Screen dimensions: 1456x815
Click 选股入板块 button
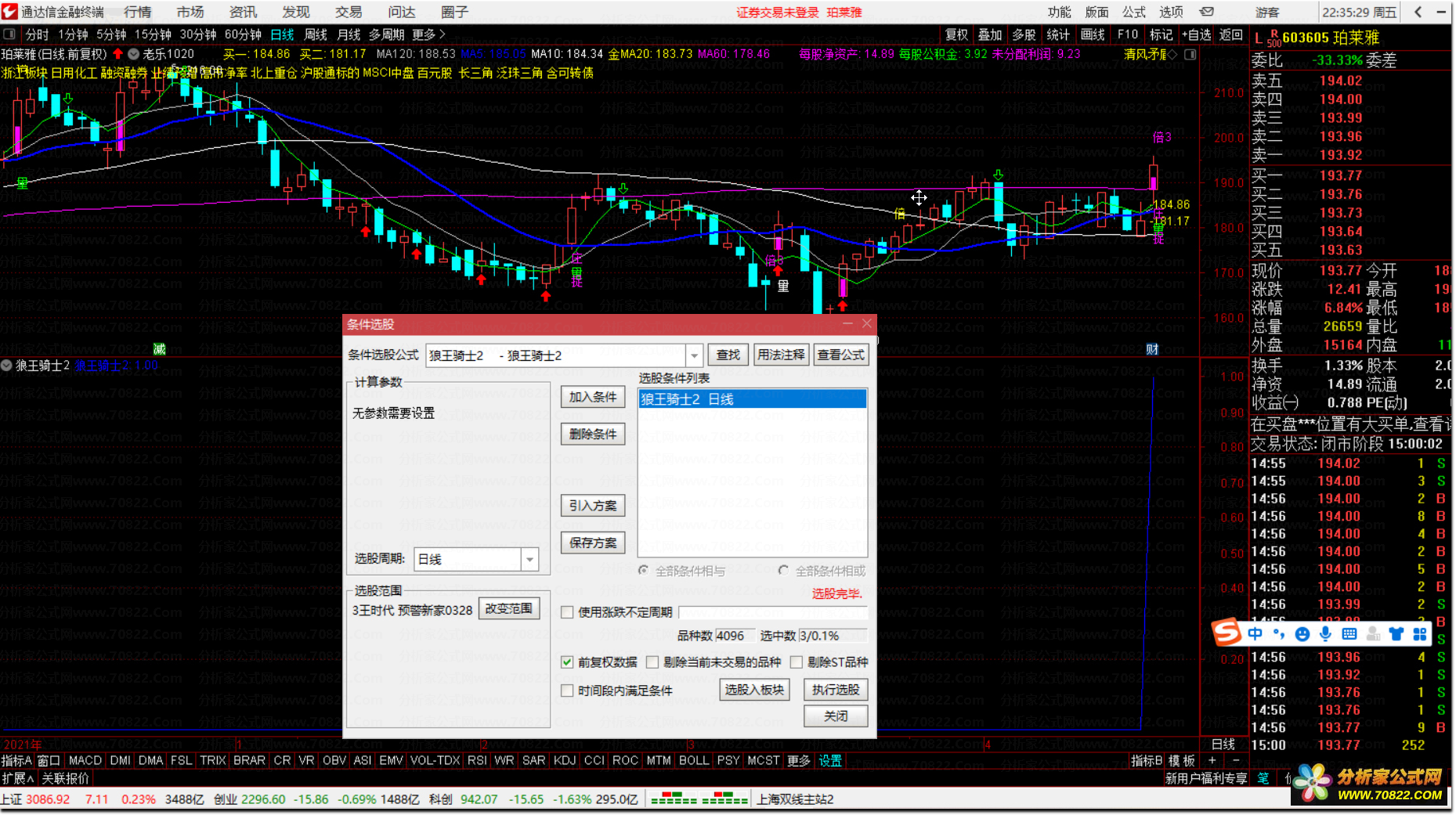[754, 690]
